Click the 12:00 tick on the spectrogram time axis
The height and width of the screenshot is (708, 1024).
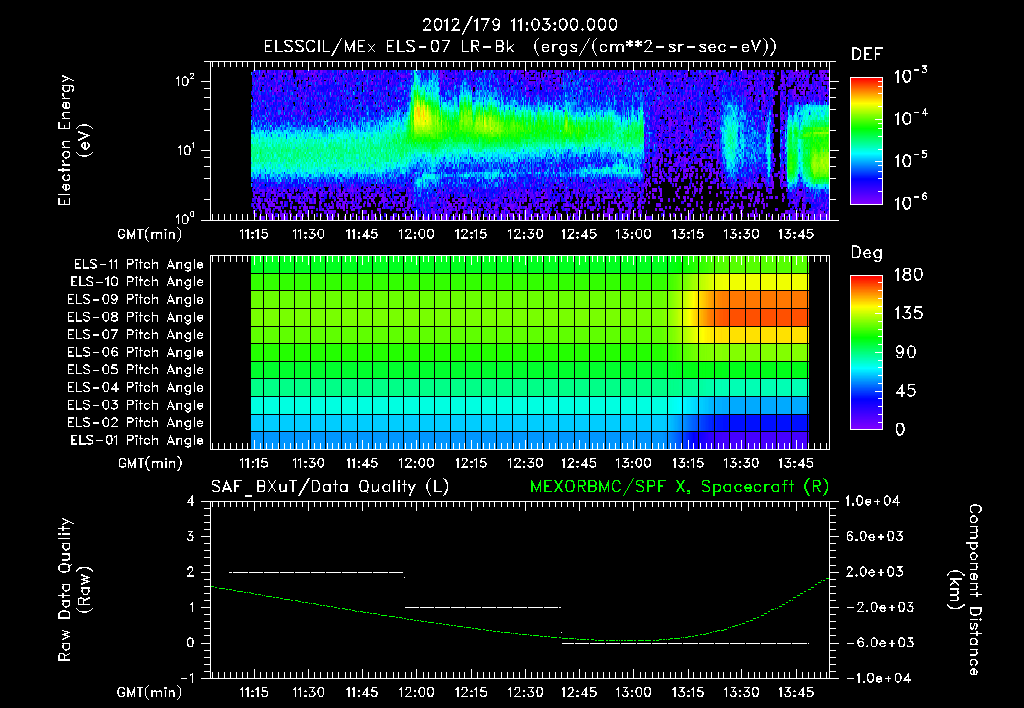416,234
